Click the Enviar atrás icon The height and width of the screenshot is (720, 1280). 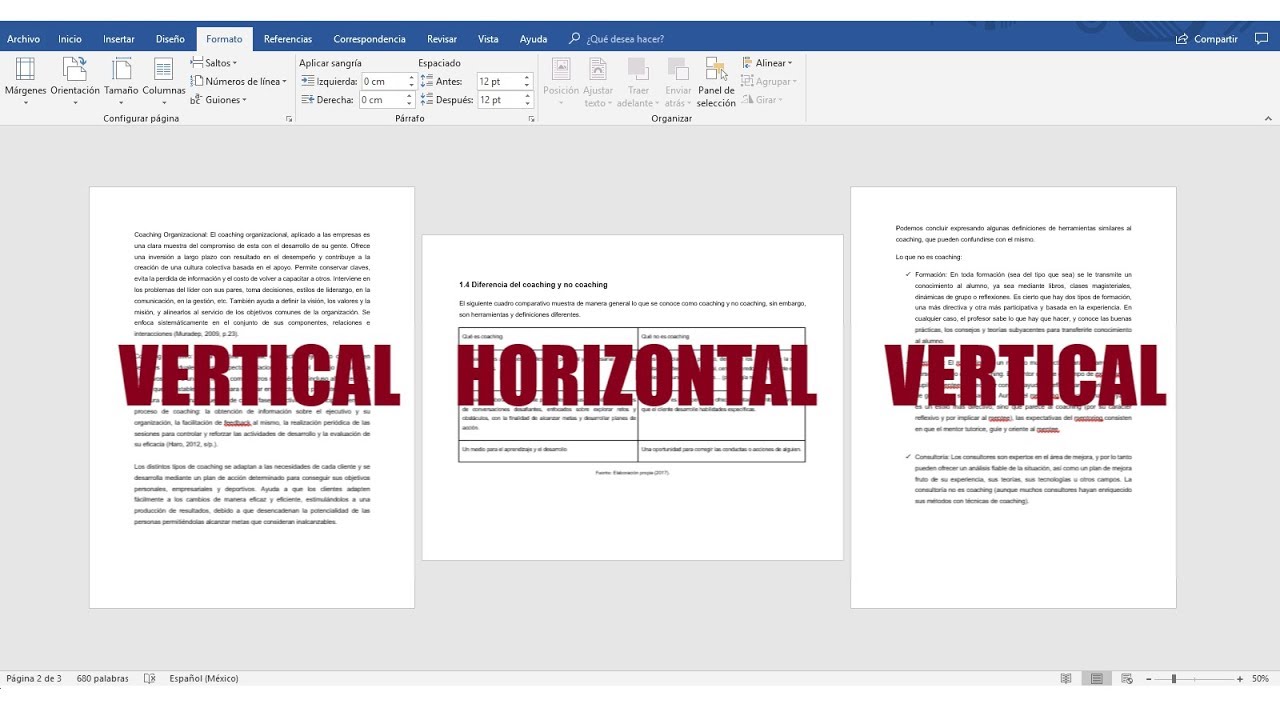[678, 69]
